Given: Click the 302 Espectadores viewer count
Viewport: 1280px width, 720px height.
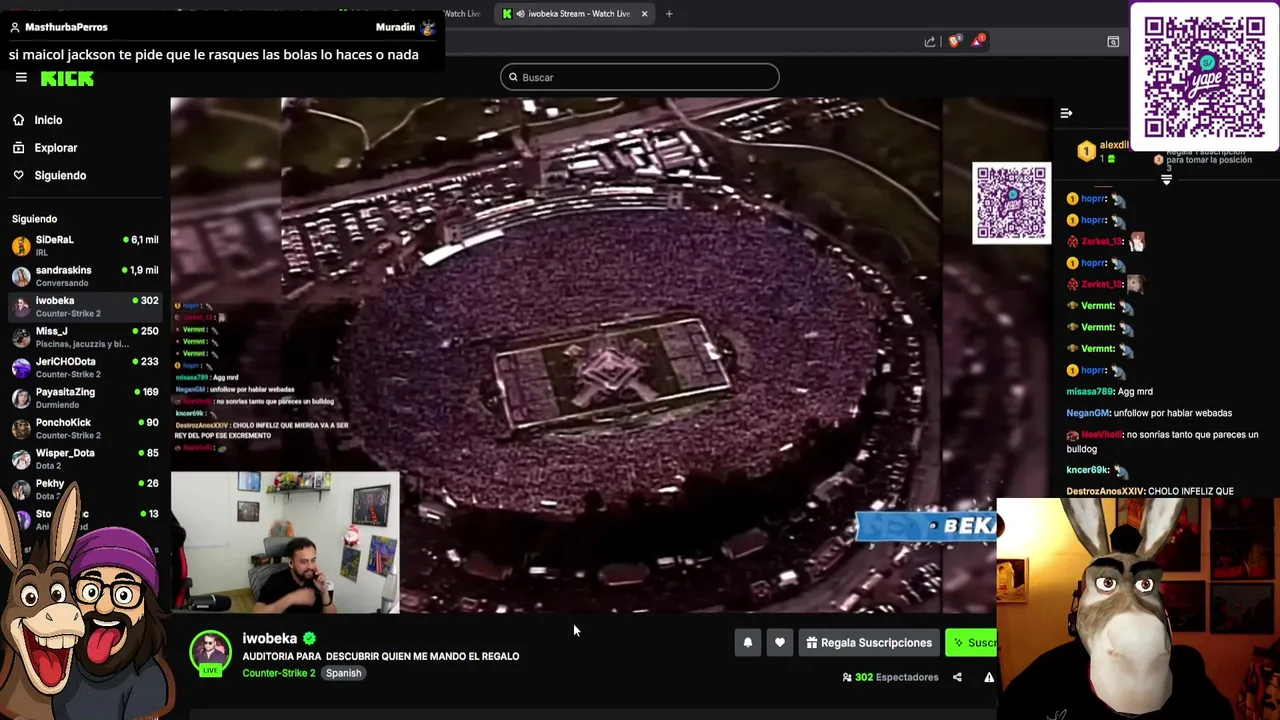Looking at the screenshot, I should click(x=891, y=677).
